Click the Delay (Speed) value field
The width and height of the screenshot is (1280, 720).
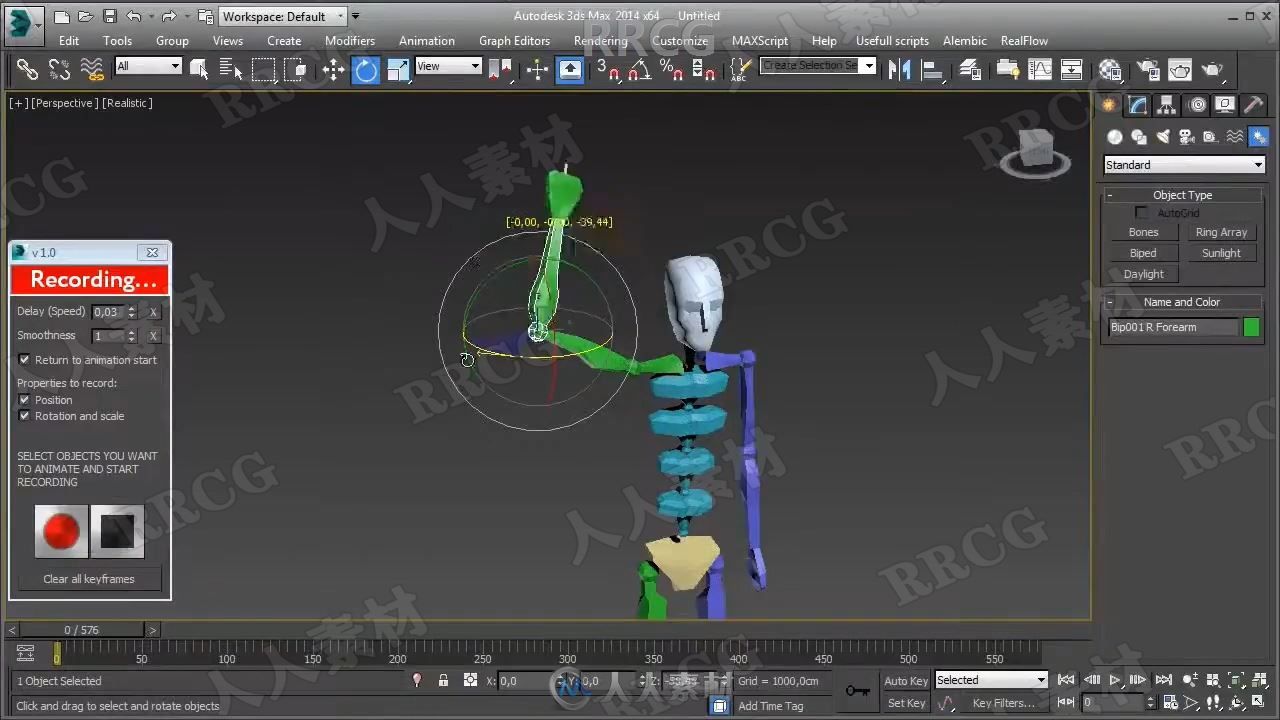[x=108, y=312]
